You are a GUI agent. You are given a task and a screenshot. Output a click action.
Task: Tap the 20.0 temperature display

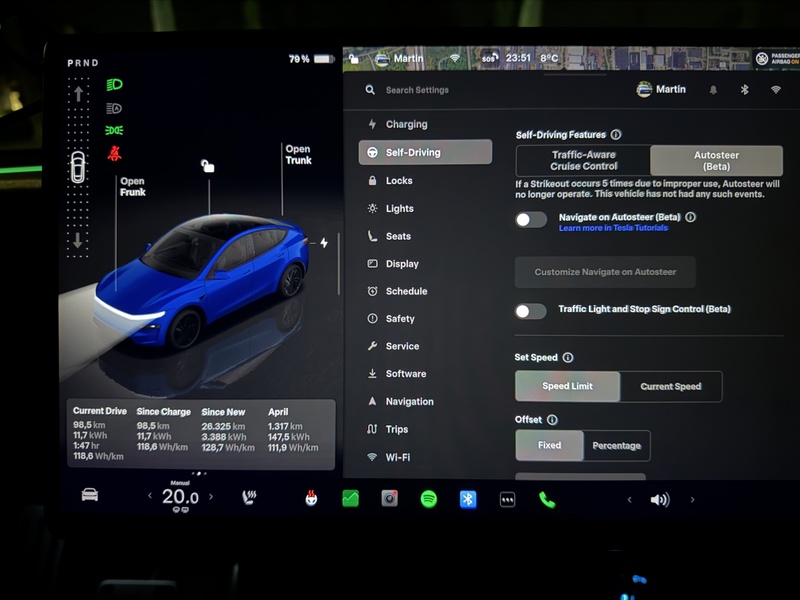(180, 496)
